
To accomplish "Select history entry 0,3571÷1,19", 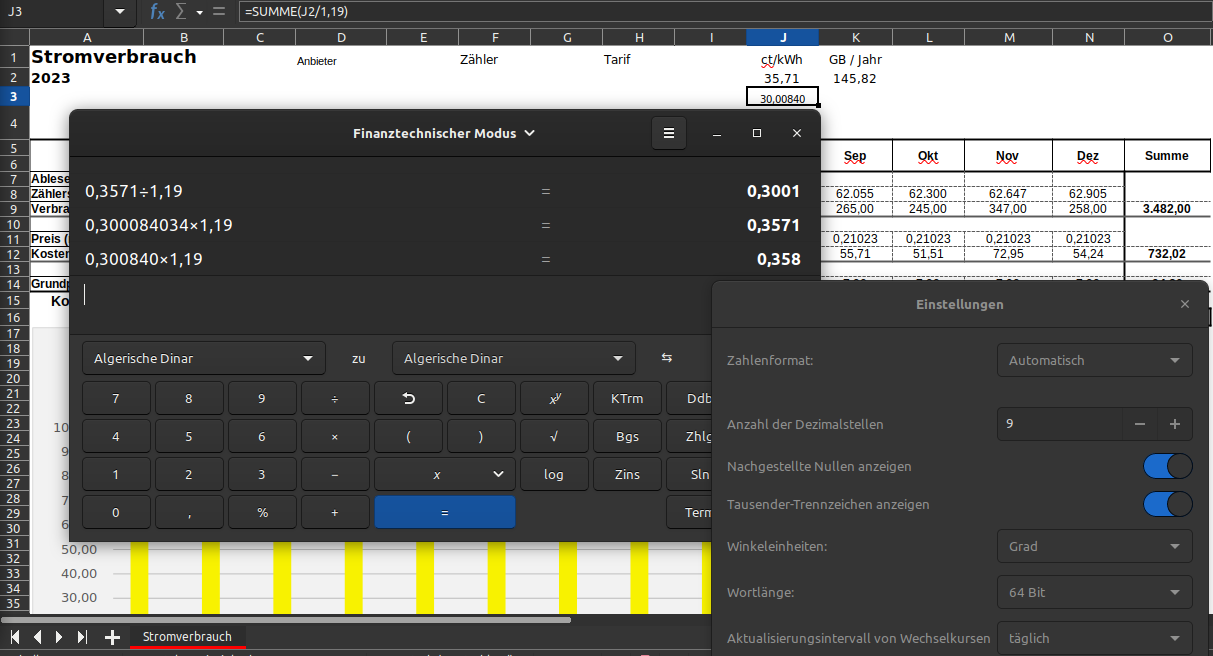I will click(134, 191).
